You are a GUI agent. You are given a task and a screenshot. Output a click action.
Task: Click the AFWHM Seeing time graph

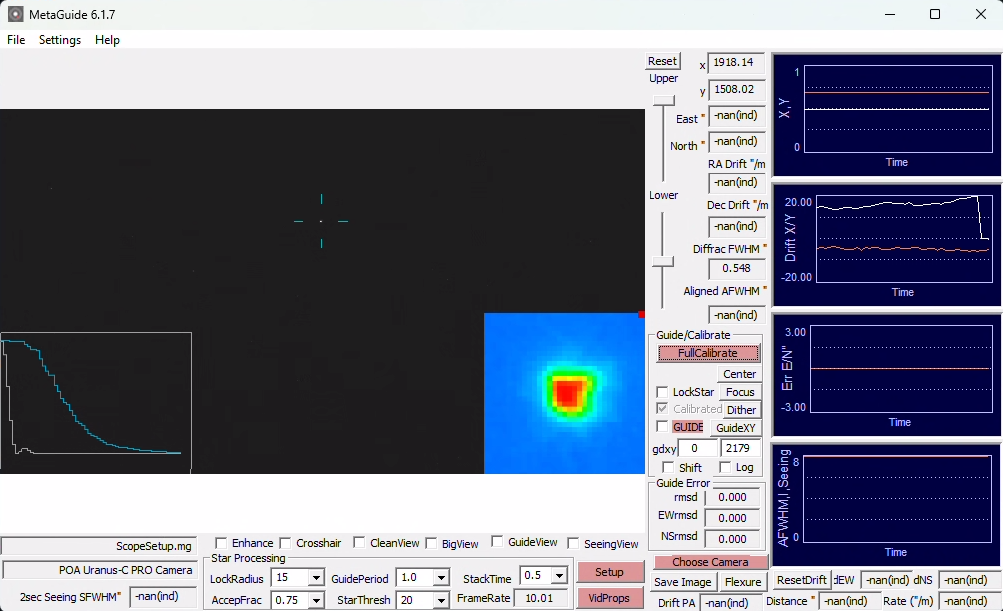point(886,505)
